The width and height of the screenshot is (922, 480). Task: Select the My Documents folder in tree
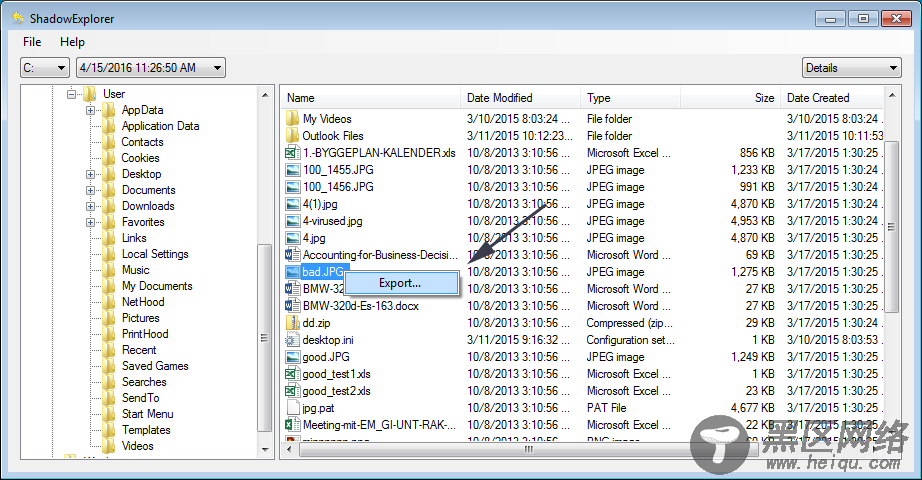tap(157, 286)
